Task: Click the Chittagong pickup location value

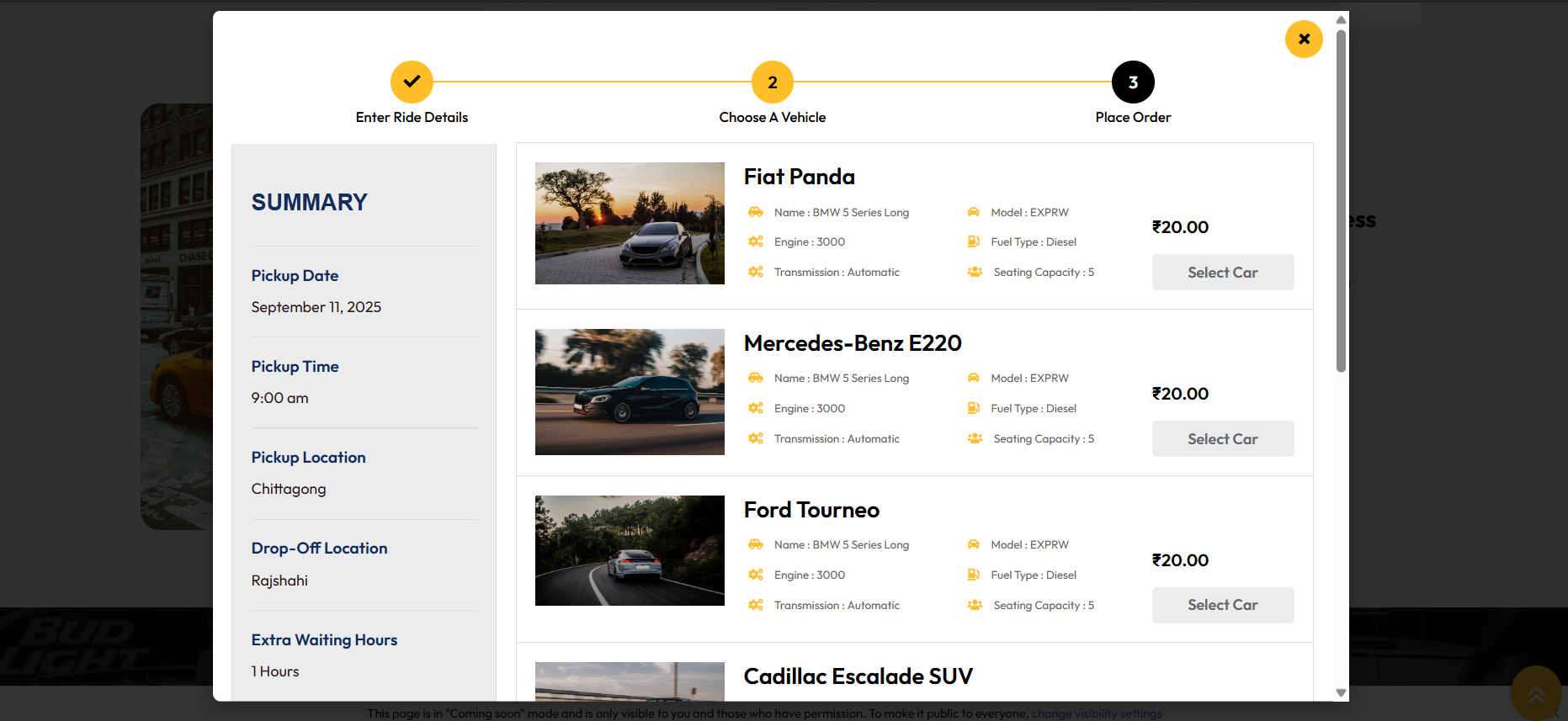Action: point(289,490)
